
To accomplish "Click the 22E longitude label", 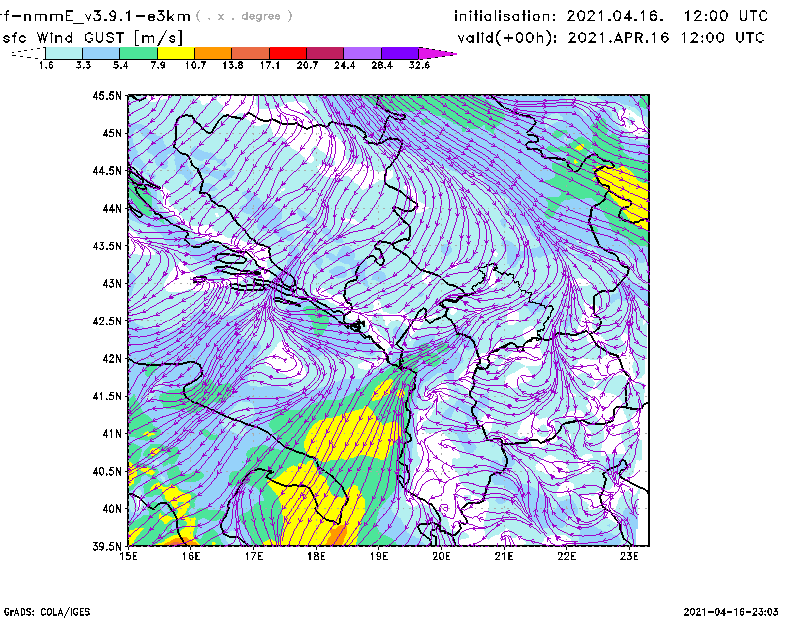I will point(566,556).
